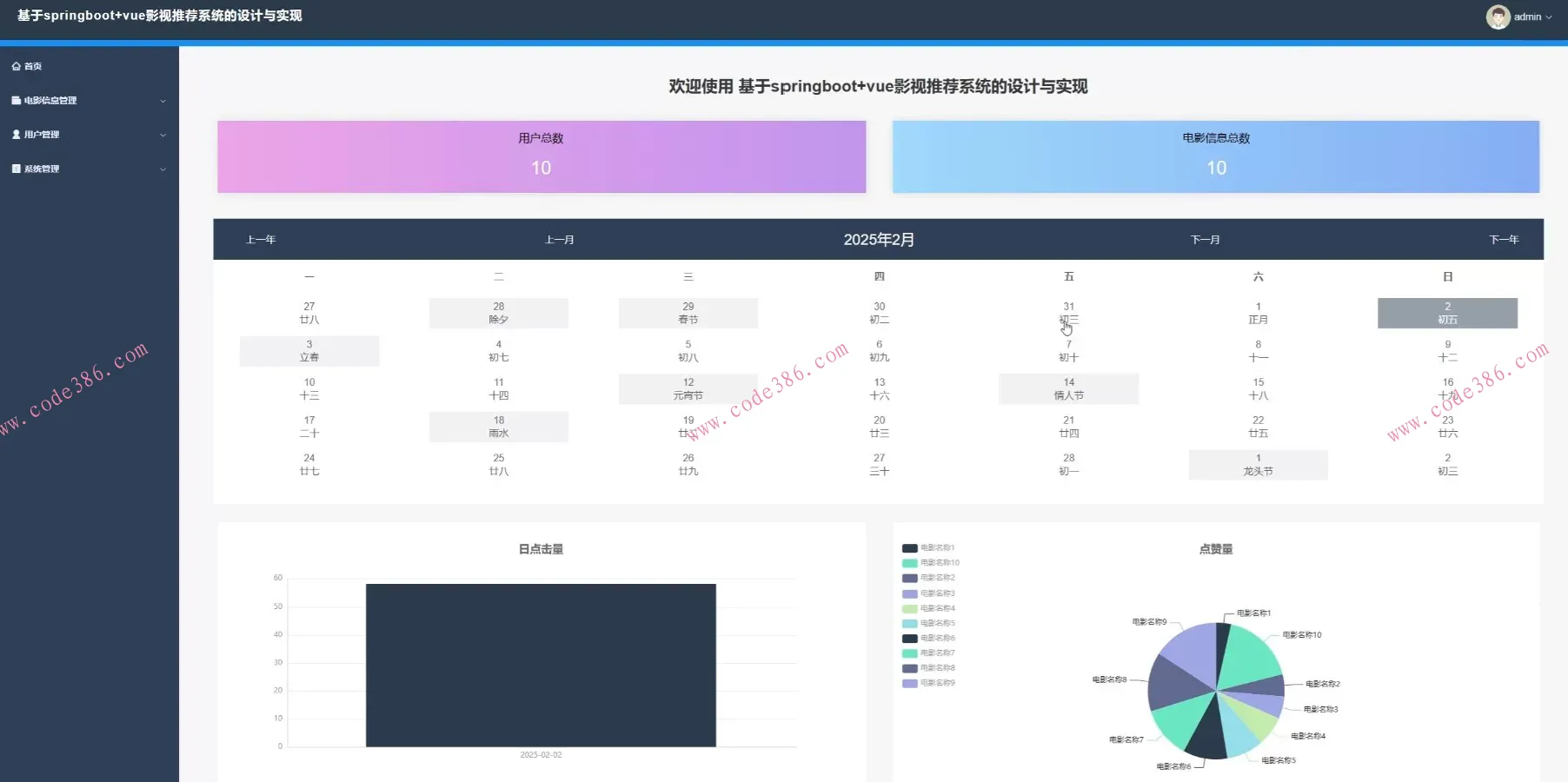Select the date 24 廿七
This screenshot has width=1568, height=782.
click(x=309, y=465)
